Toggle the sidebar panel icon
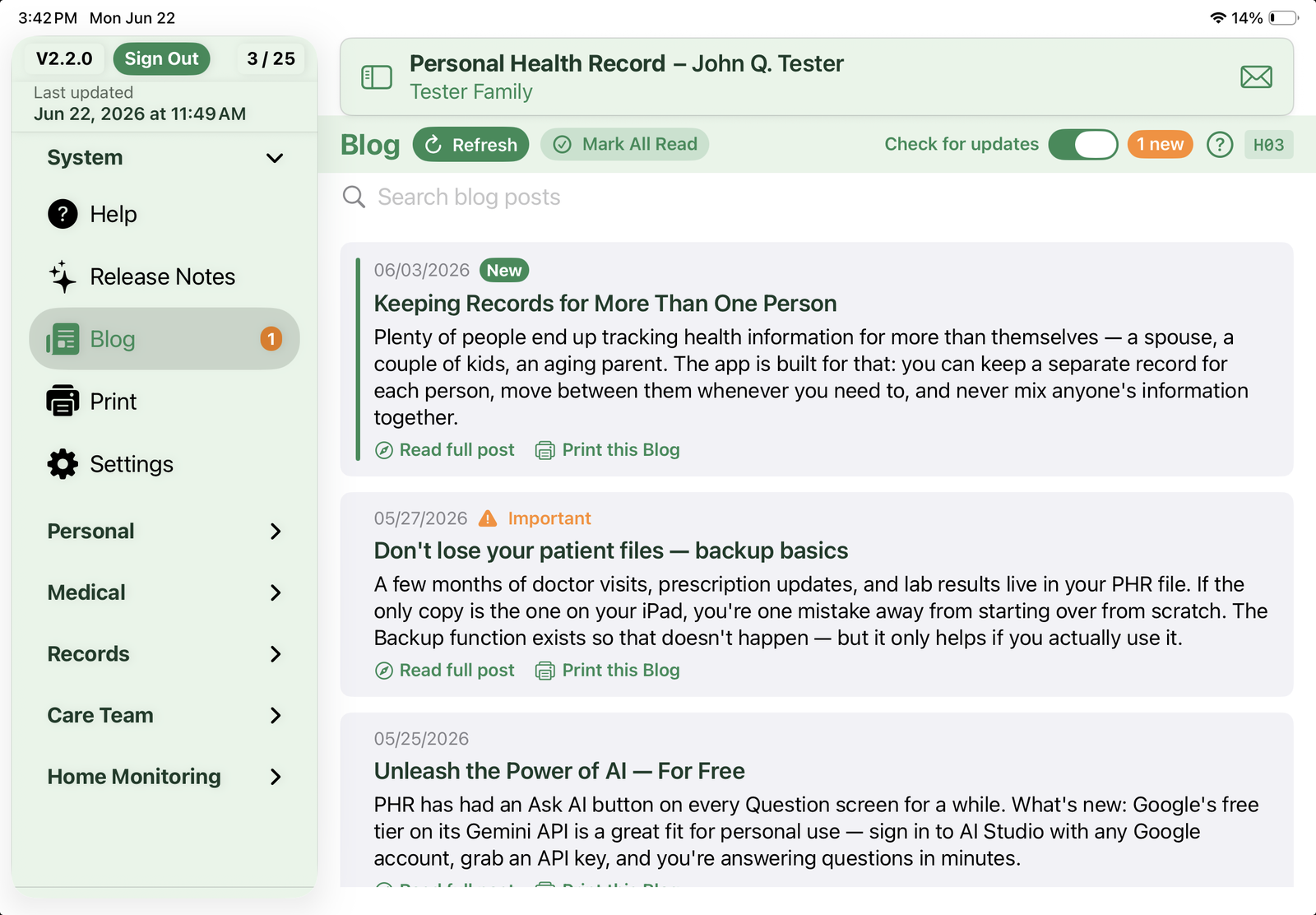The width and height of the screenshot is (1316, 915). pos(377,77)
